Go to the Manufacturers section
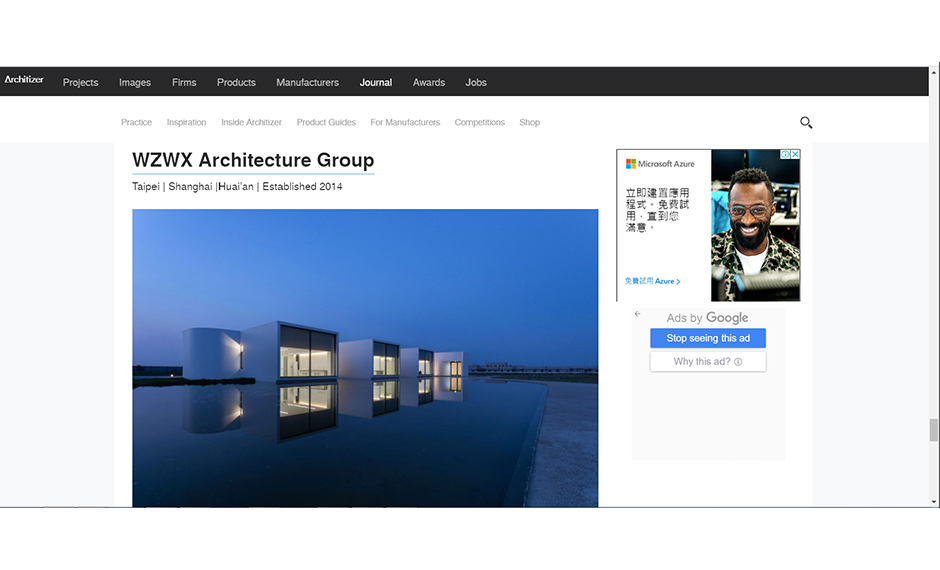Screen dimensions: 940x570 [x=308, y=82]
